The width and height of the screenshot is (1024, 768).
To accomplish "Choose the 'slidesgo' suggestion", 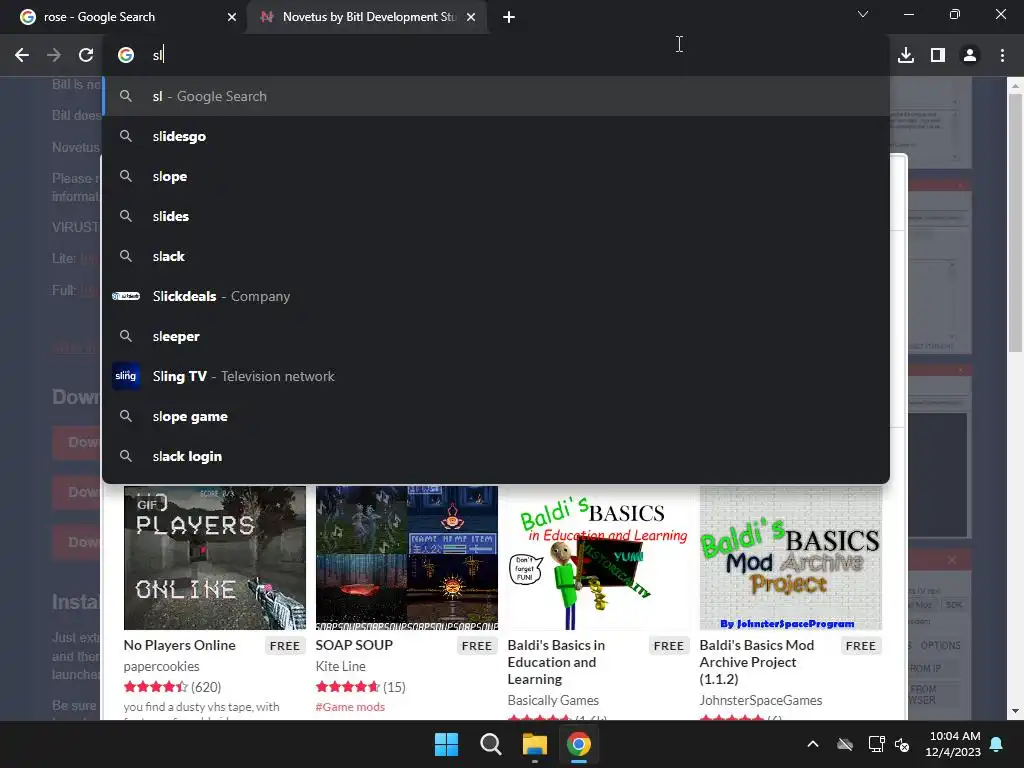I will tap(496, 136).
